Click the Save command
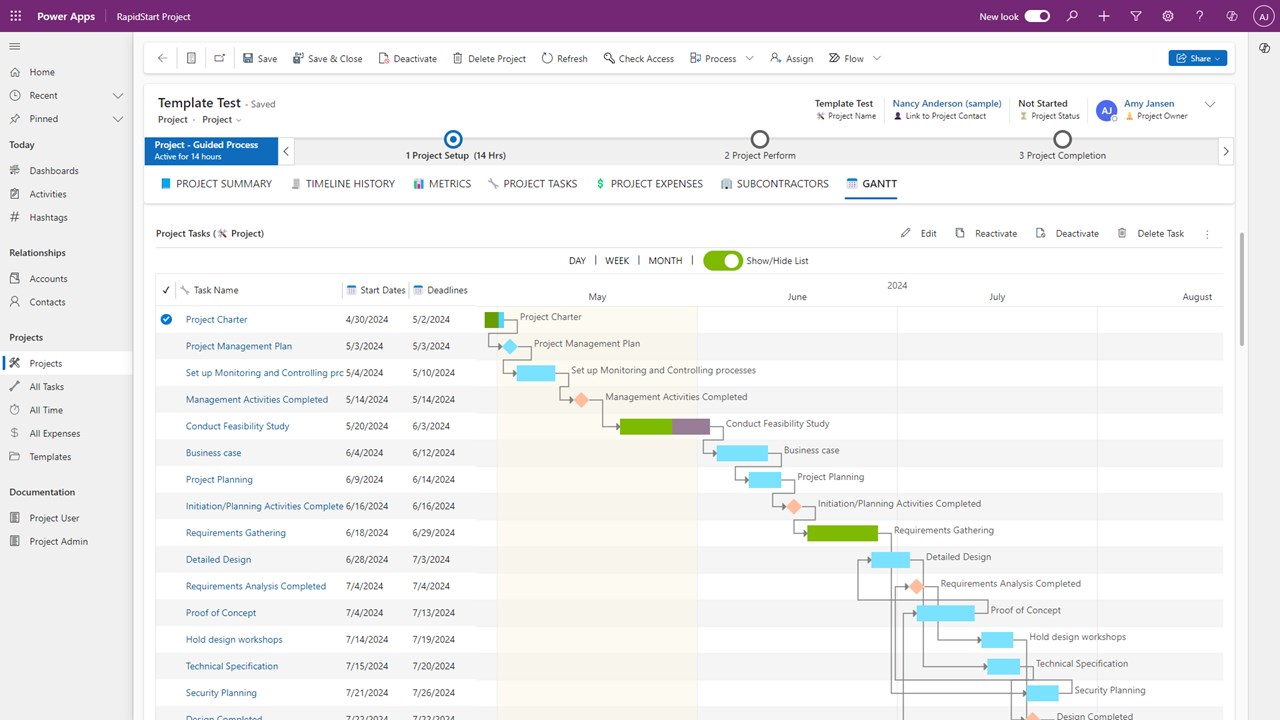Image resolution: width=1280 pixels, height=720 pixels. [260, 58]
